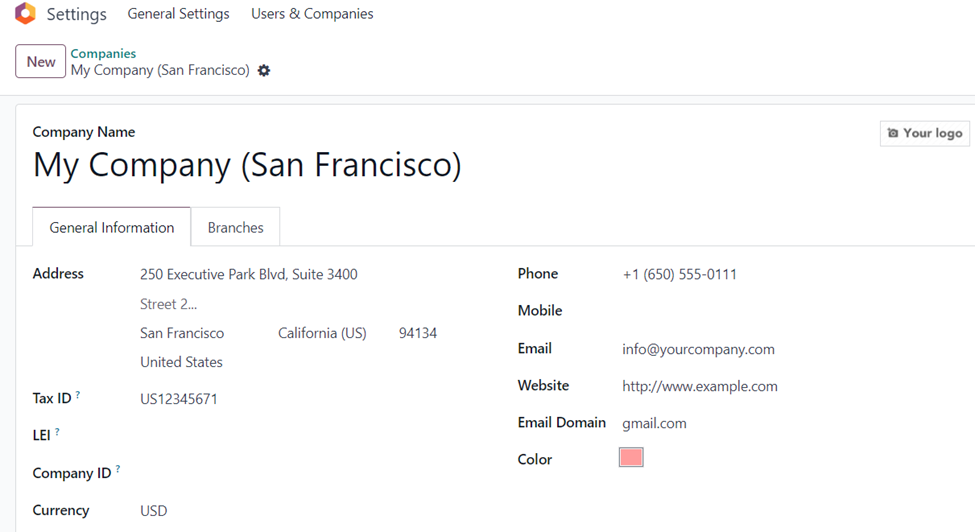Open the gear actions menu beside company name
The height and width of the screenshot is (532, 975).
264,70
